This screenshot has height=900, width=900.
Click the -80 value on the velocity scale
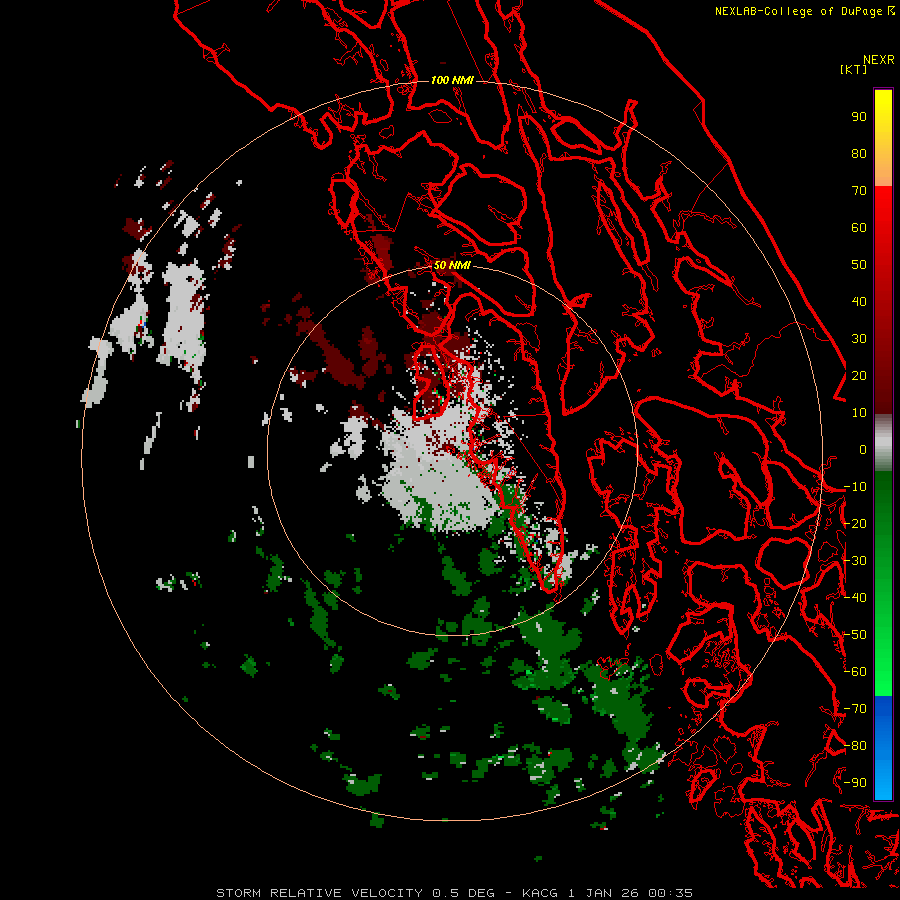[x=855, y=746]
